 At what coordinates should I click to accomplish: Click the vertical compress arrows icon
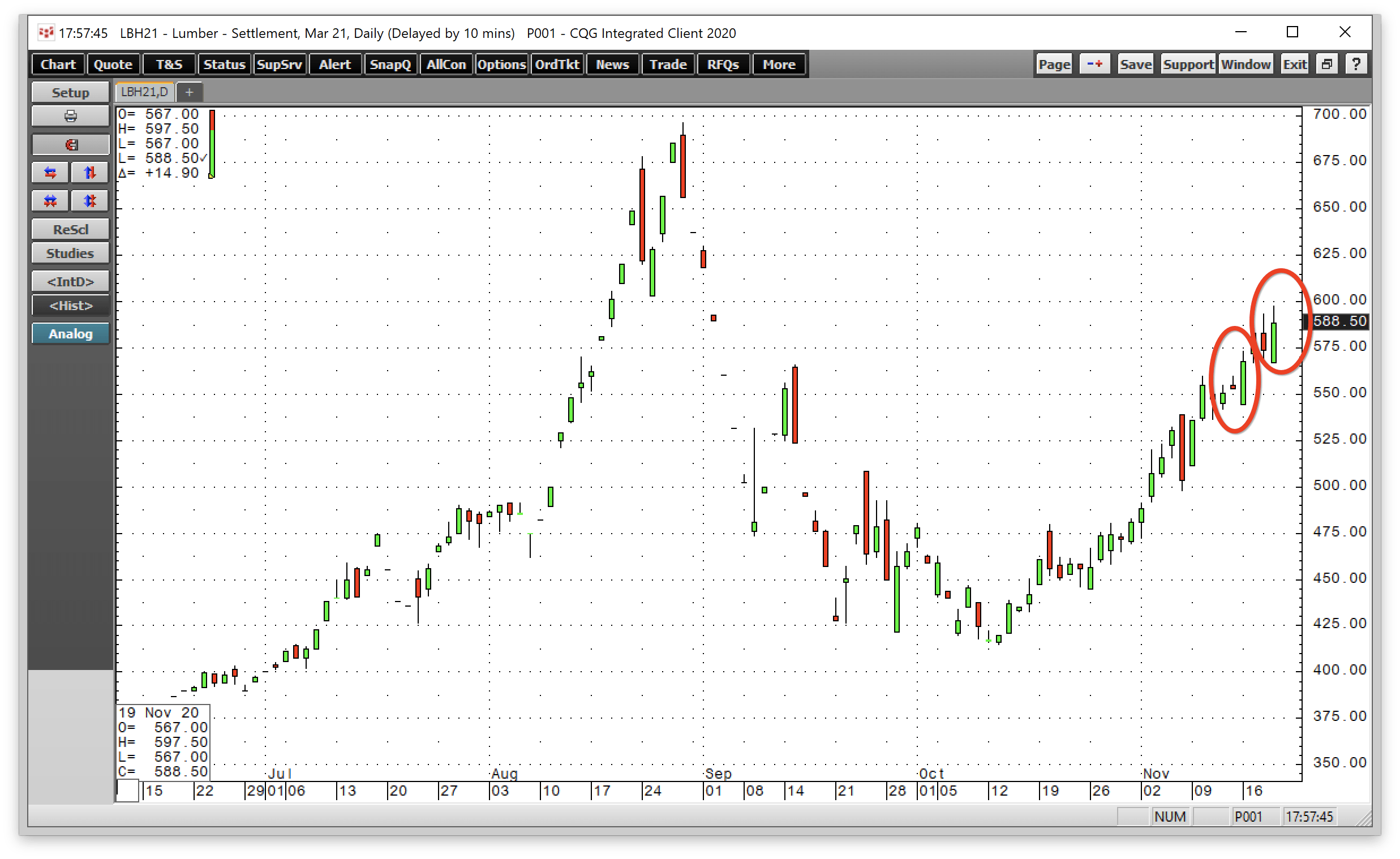coord(89,200)
